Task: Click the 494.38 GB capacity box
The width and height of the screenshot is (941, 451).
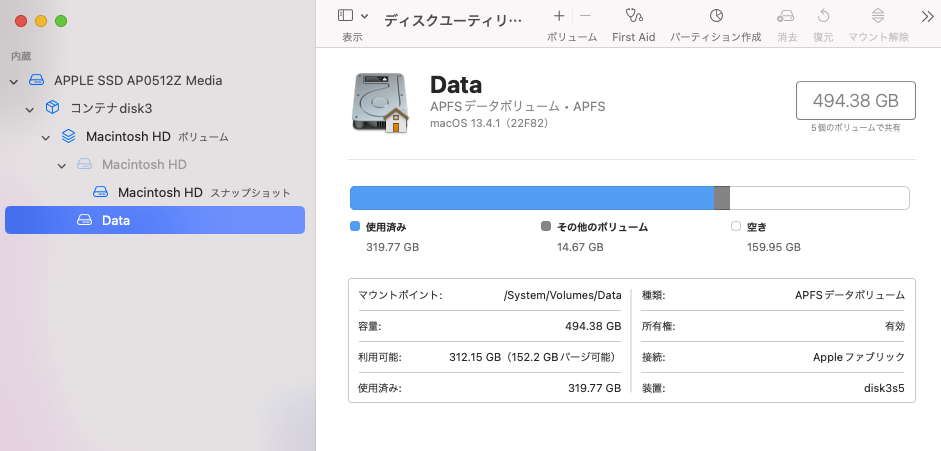Action: pyautogui.click(x=856, y=100)
